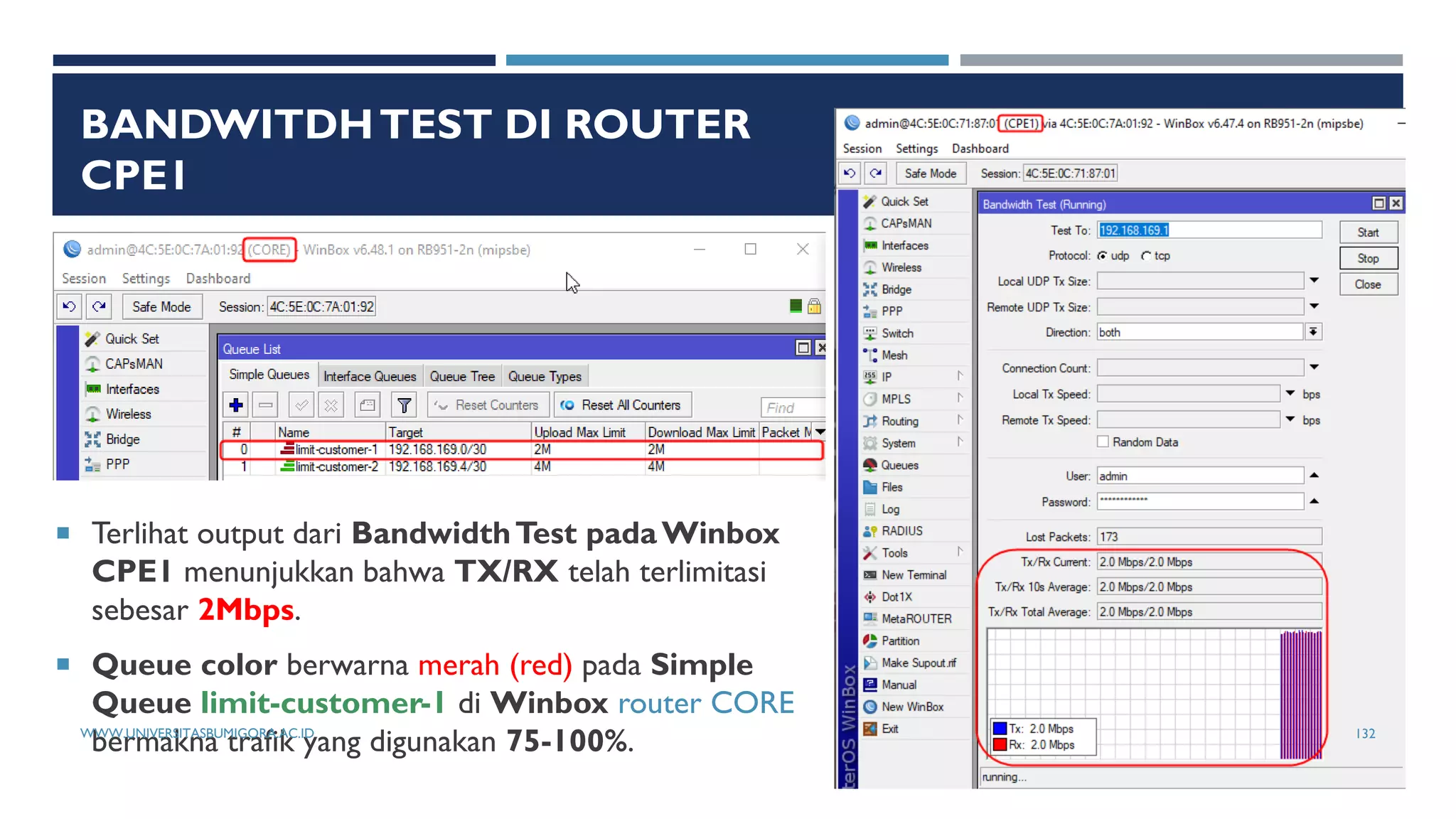The image size is (1456, 819).
Task: Collapse the User field arrow
Action: (1314, 476)
